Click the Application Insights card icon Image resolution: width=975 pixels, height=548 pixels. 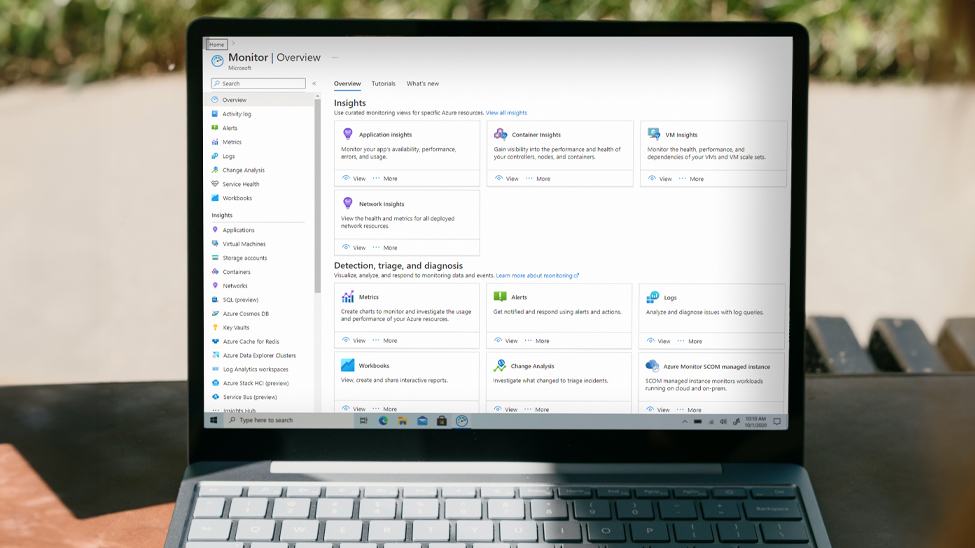pos(348,134)
